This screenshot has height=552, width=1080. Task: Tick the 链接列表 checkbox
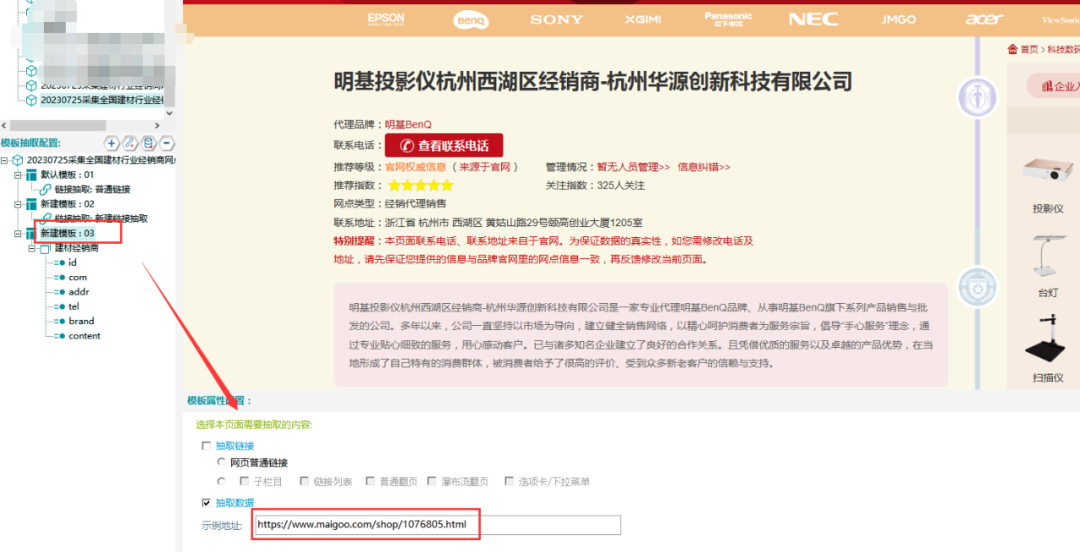pyautogui.click(x=304, y=481)
